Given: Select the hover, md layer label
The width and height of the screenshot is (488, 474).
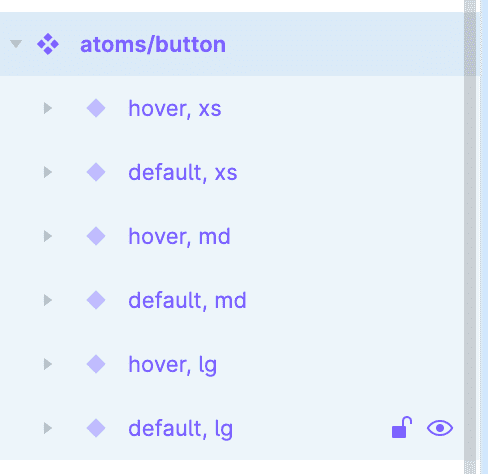Looking at the screenshot, I should (179, 237).
